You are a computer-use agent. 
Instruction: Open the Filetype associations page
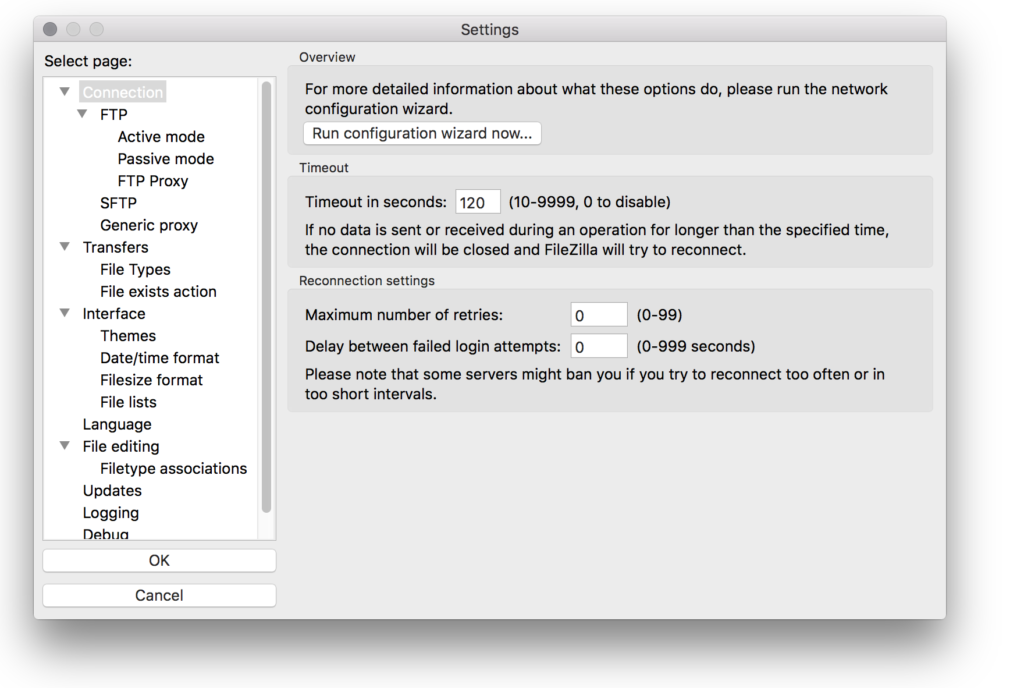[173, 468]
